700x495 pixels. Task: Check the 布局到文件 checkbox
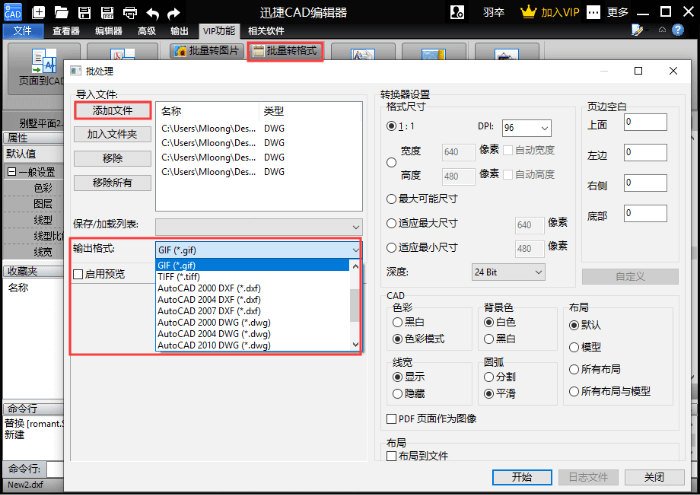click(x=392, y=456)
